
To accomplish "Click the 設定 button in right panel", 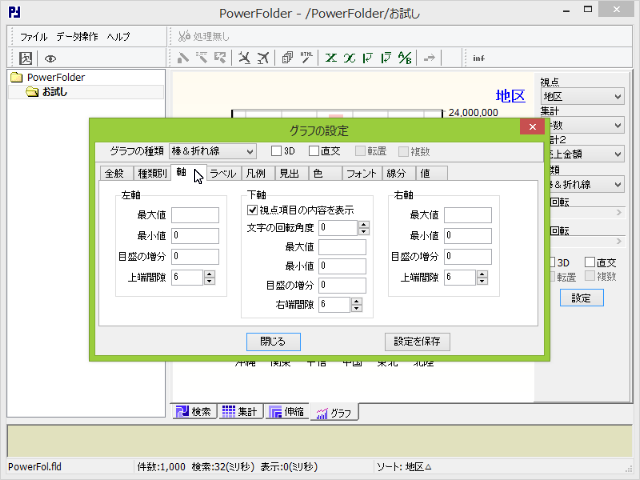I will pos(582,298).
